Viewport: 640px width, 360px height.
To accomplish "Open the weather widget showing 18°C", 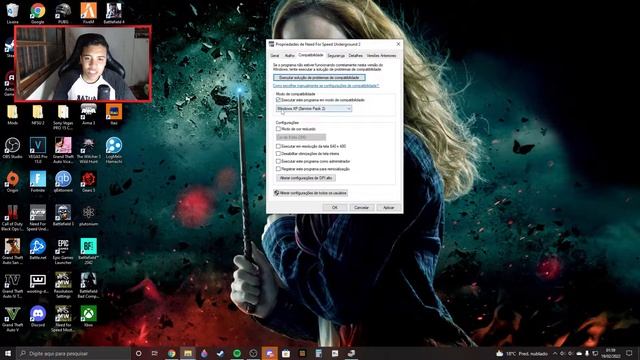I will pyautogui.click(x=522, y=353).
